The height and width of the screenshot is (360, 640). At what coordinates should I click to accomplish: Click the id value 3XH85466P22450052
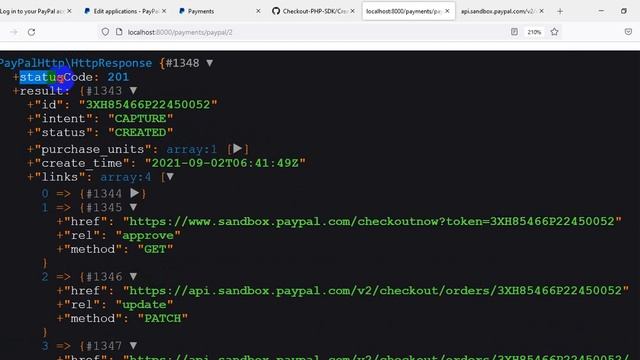[x=148, y=105]
